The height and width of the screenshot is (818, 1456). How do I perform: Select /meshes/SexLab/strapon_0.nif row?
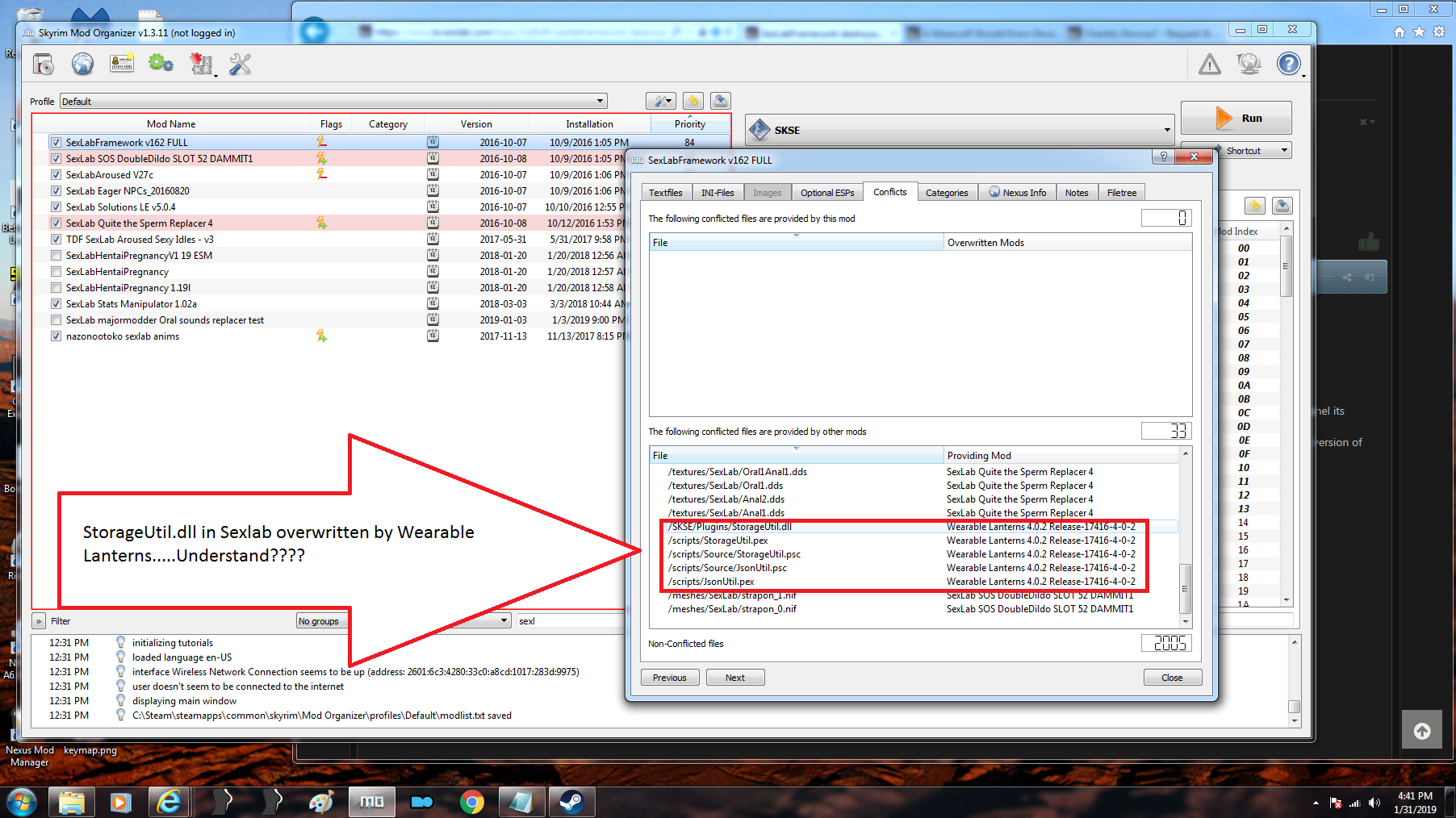coord(914,609)
